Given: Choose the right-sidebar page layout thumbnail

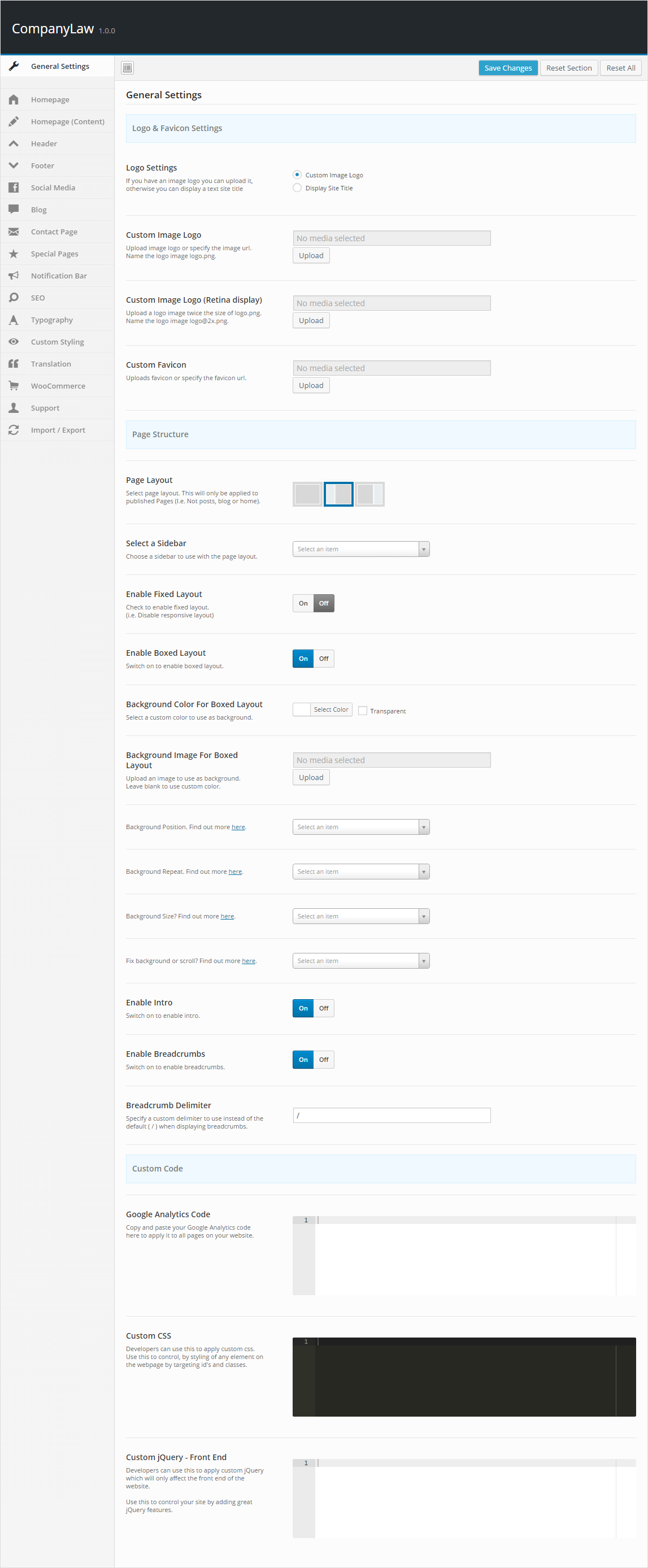Looking at the screenshot, I should click(369, 494).
